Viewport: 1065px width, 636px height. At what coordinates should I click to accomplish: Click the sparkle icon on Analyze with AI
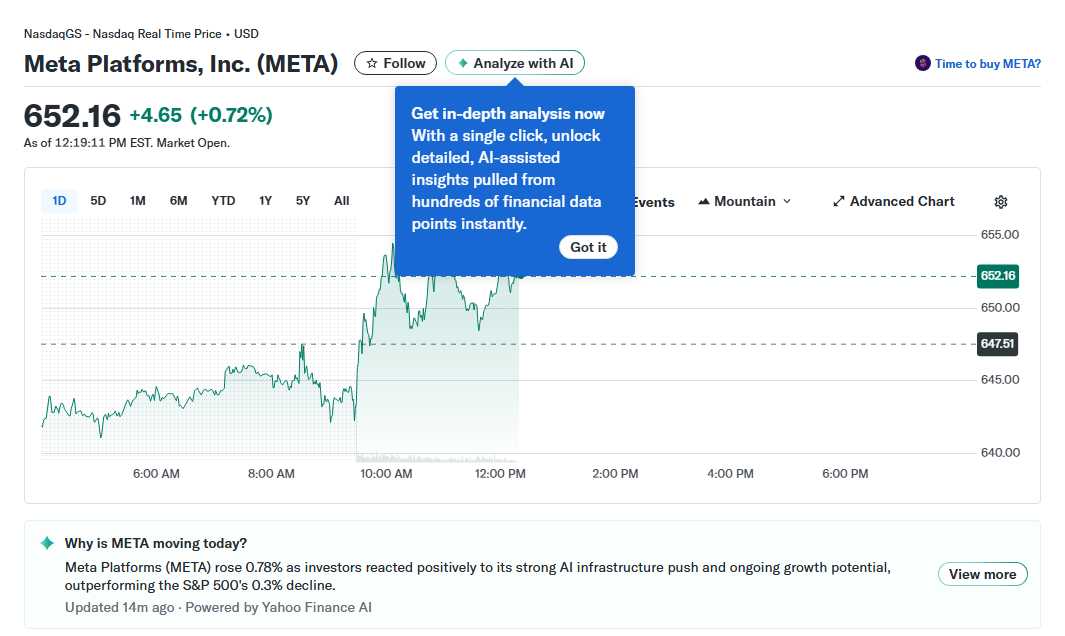pos(462,62)
